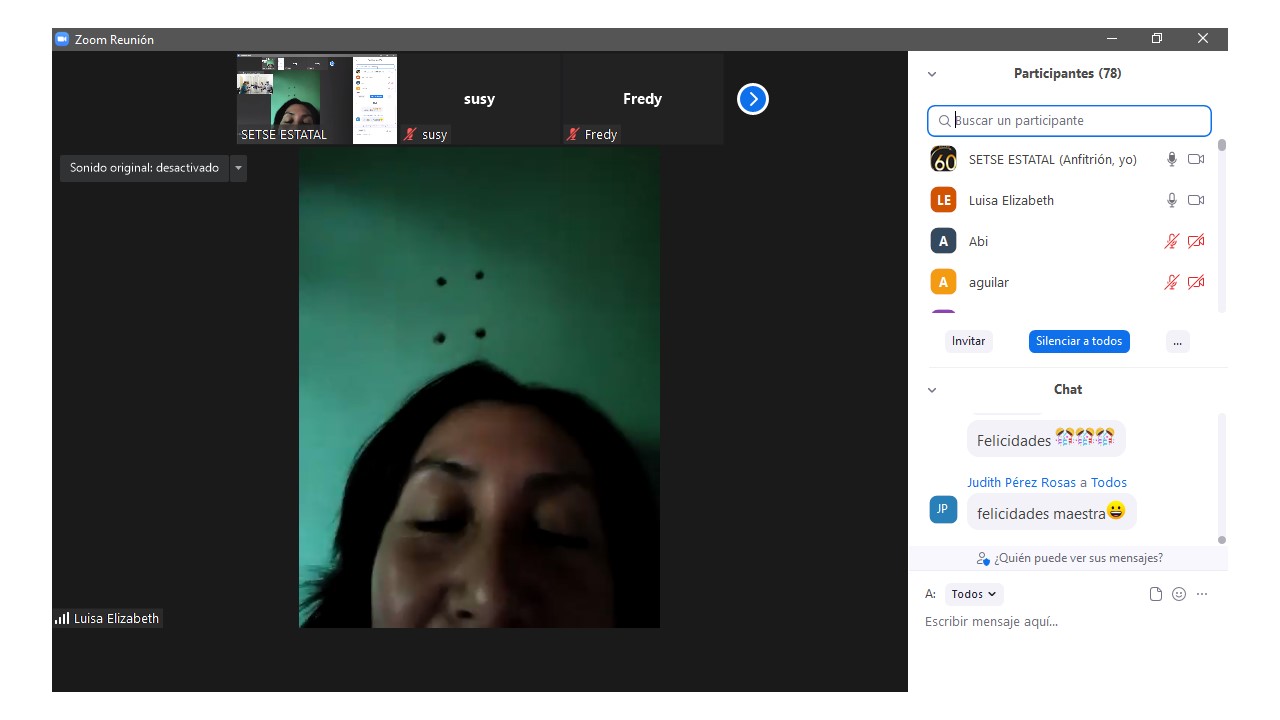Click Todos recipient link in chat message

[1108, 482]
